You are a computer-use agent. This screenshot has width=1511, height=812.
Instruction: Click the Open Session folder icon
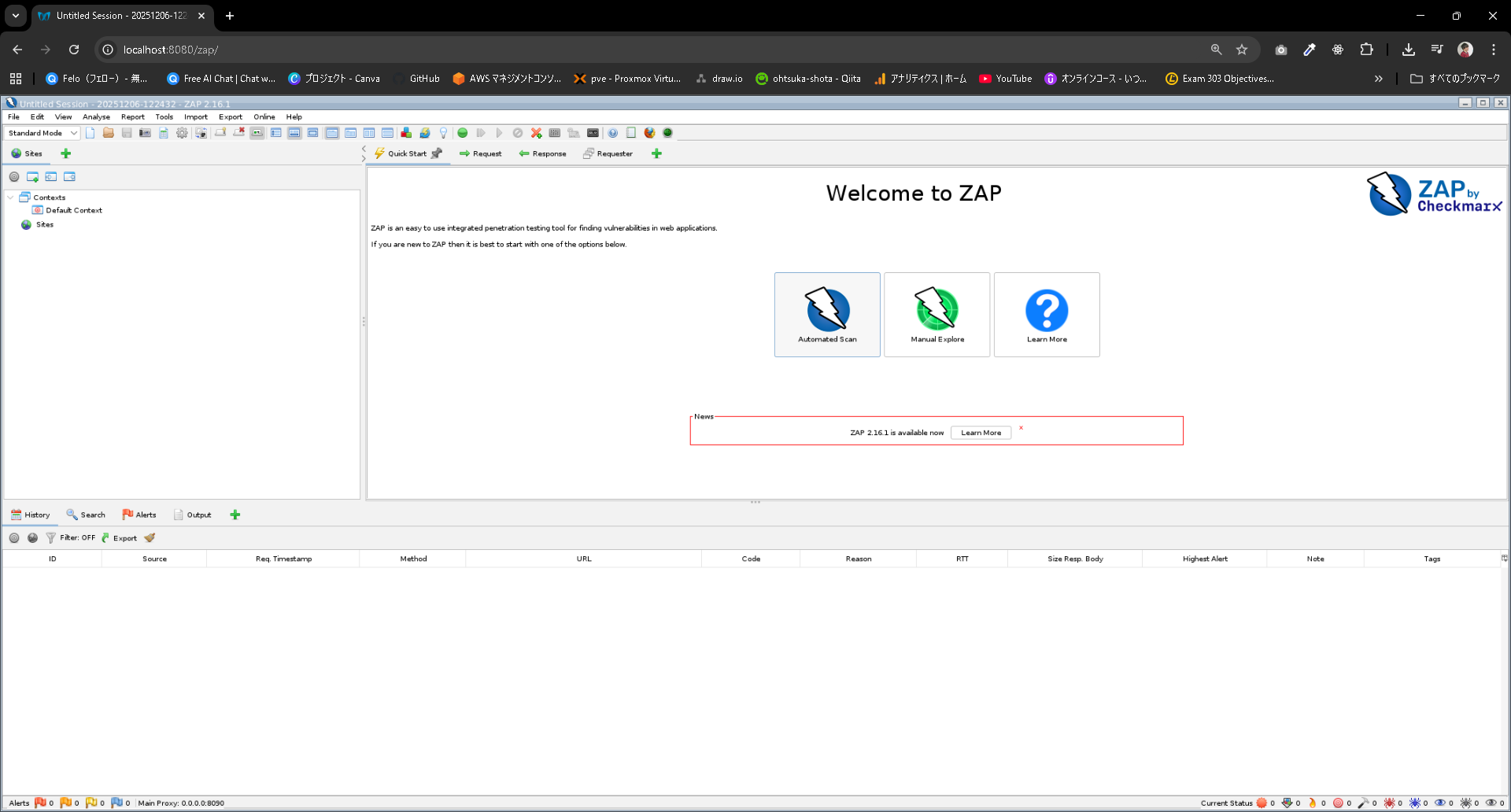[x=109, y=133]
